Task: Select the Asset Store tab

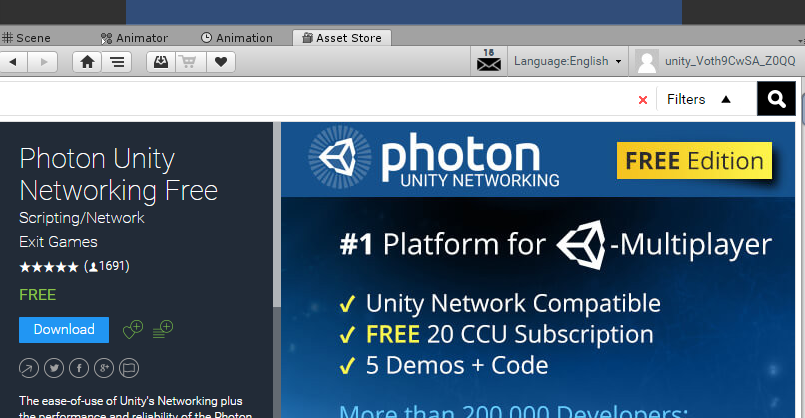Action: click(x=342, y=37)
